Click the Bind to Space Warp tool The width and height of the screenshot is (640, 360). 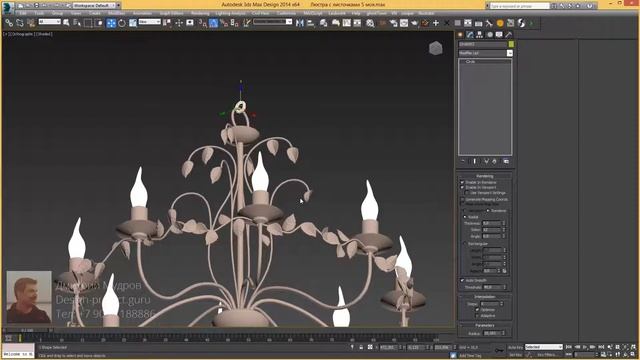[x=31, y=23]
